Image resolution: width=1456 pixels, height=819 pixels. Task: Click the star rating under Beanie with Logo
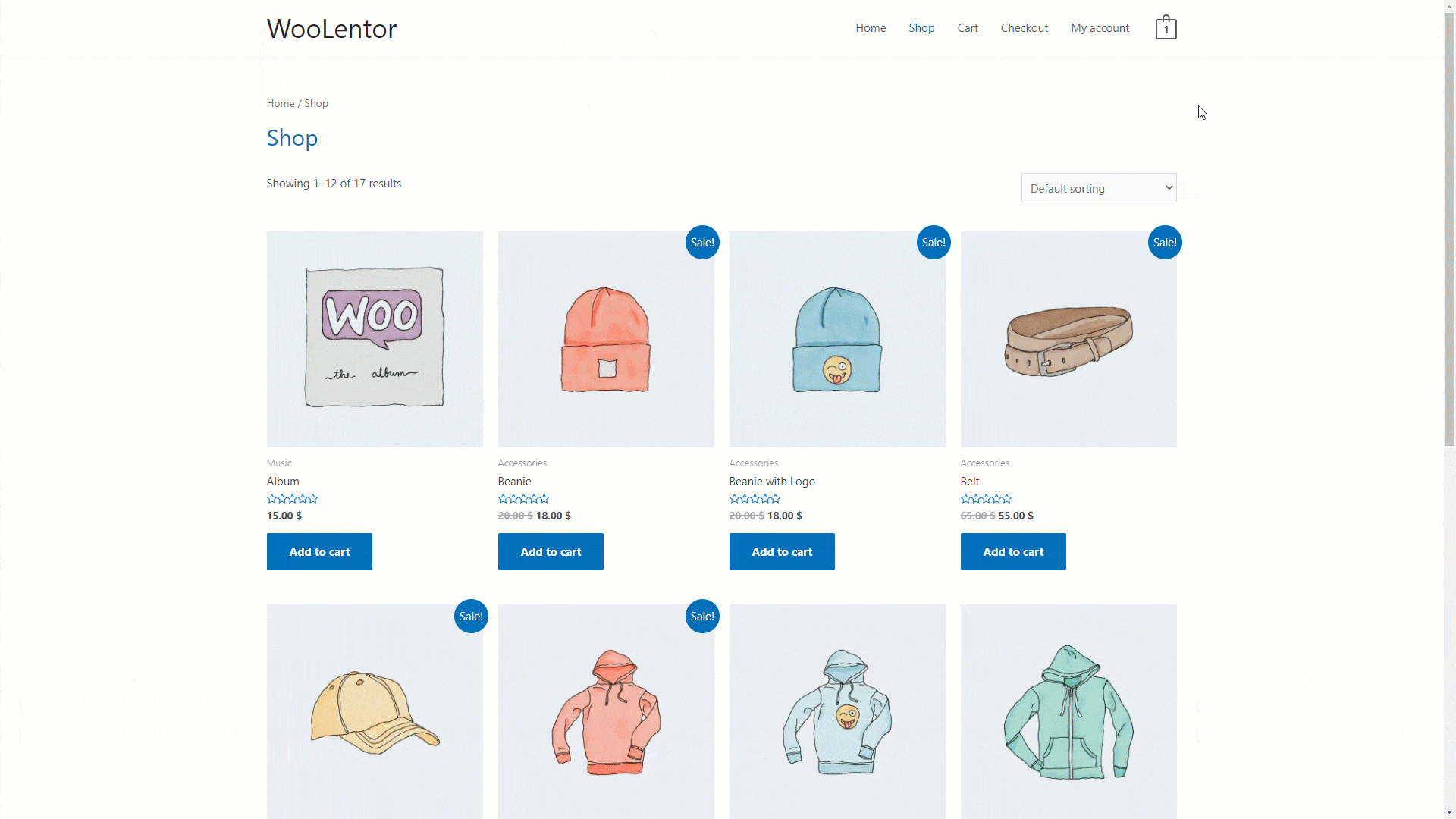tap(755, 499)
